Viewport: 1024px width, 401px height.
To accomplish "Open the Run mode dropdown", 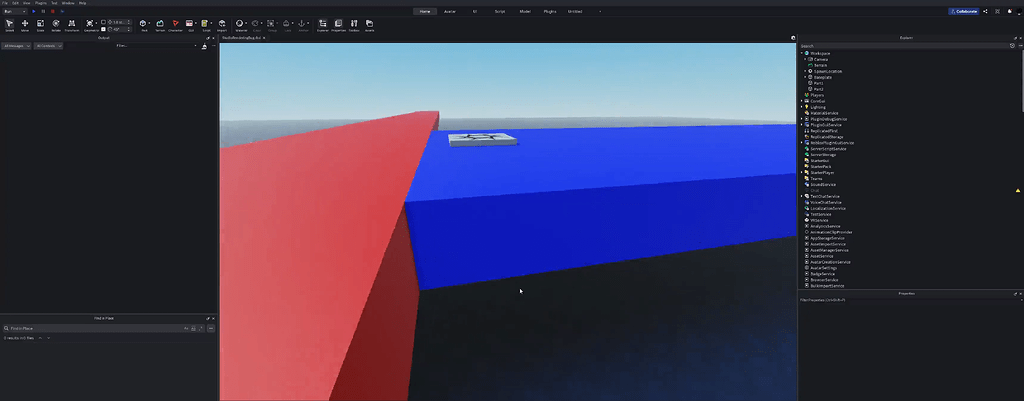I will click(x=14, y=11).
